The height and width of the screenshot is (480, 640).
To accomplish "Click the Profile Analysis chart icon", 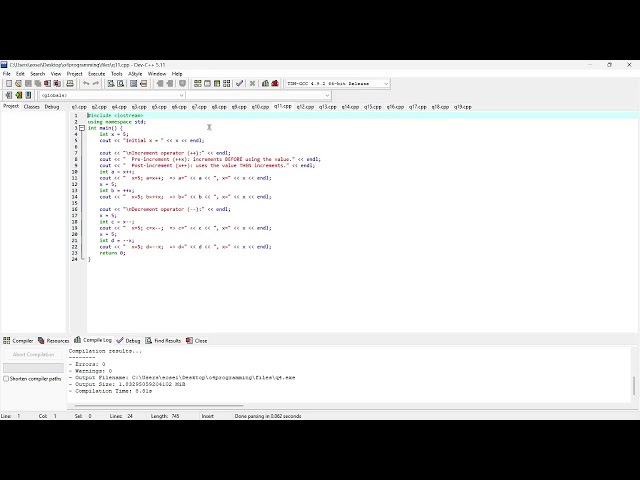I will 265,83.
